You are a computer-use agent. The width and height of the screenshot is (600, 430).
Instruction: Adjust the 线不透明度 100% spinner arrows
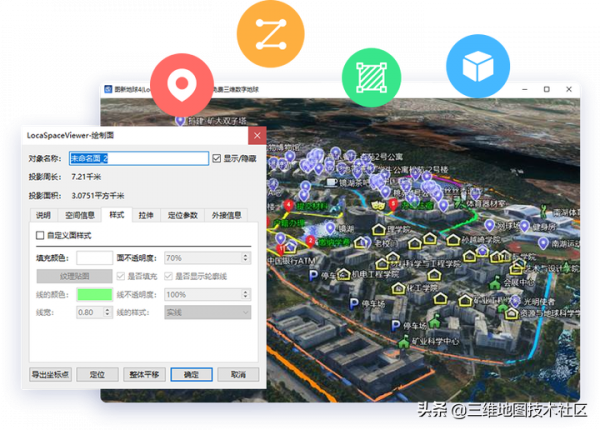pos(246,294)
